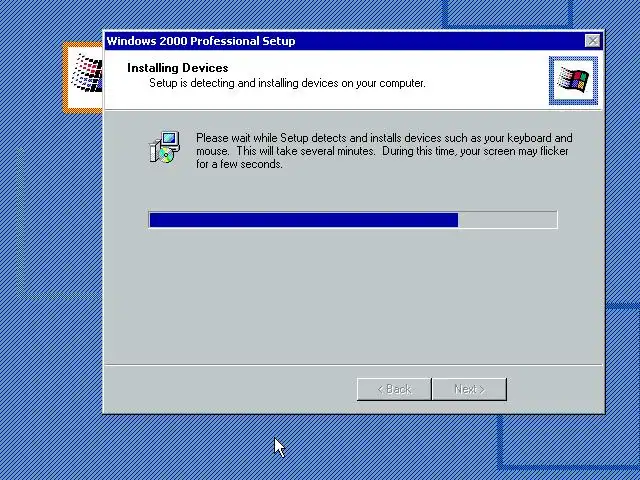The width and height of the screenshot is (640, 480).
Task: Click the device installation progress bar
Action: point(353,220)
